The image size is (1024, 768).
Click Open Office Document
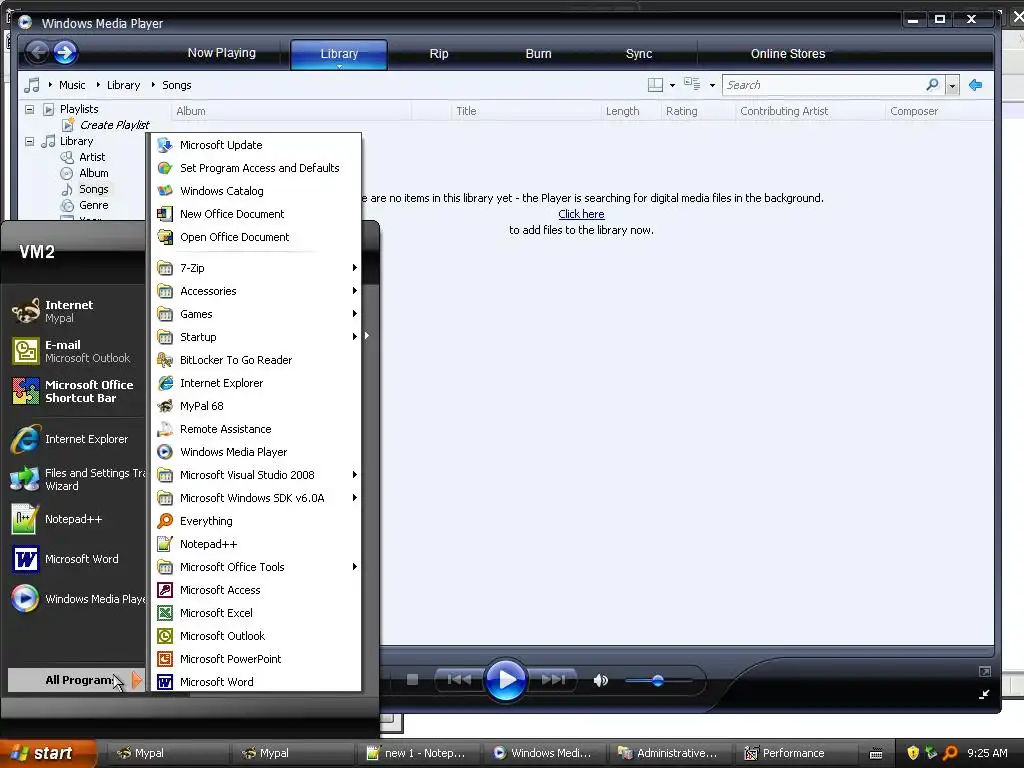click(256, 237)
